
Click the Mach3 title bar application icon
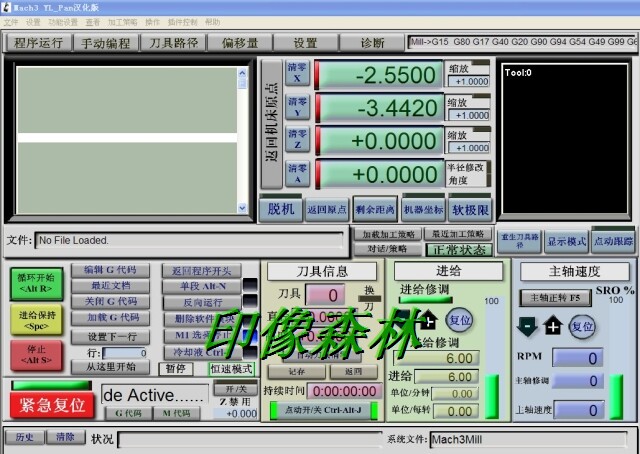click(6, 7)
